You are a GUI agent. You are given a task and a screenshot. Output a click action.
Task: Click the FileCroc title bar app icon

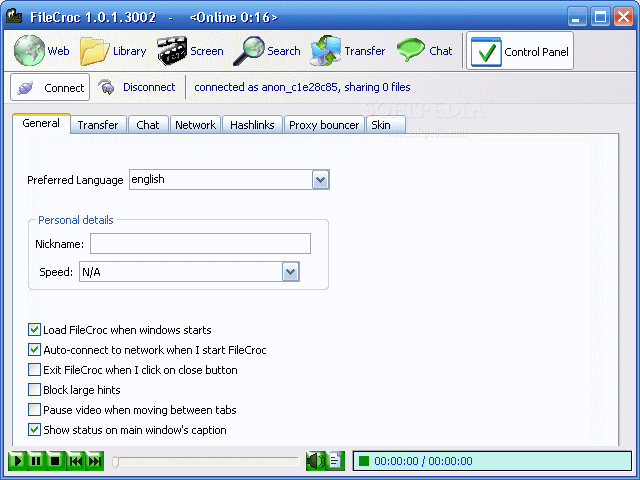click(x=14, y=16)
